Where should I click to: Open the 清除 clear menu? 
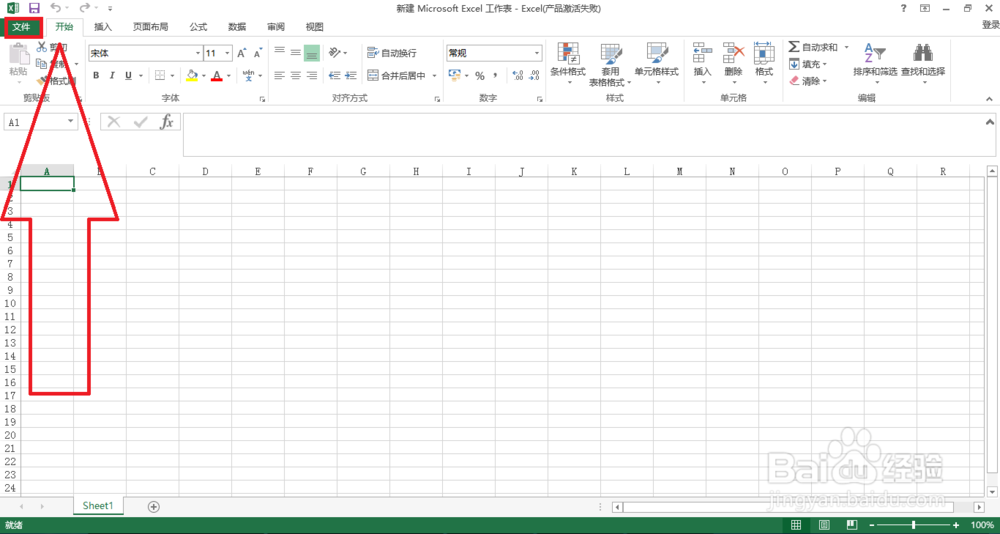point(808,81)
